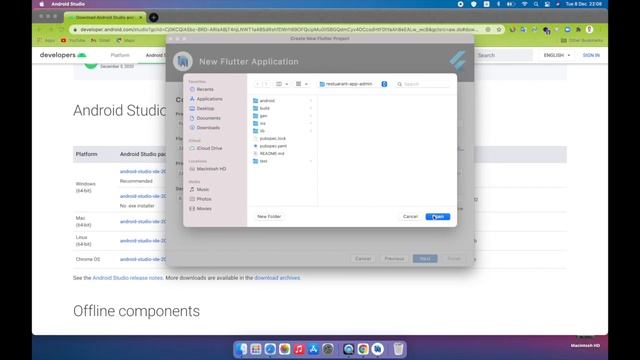Select the Download Android Studio Chrome tab
The image size is (640, 360).
point(105,18)
